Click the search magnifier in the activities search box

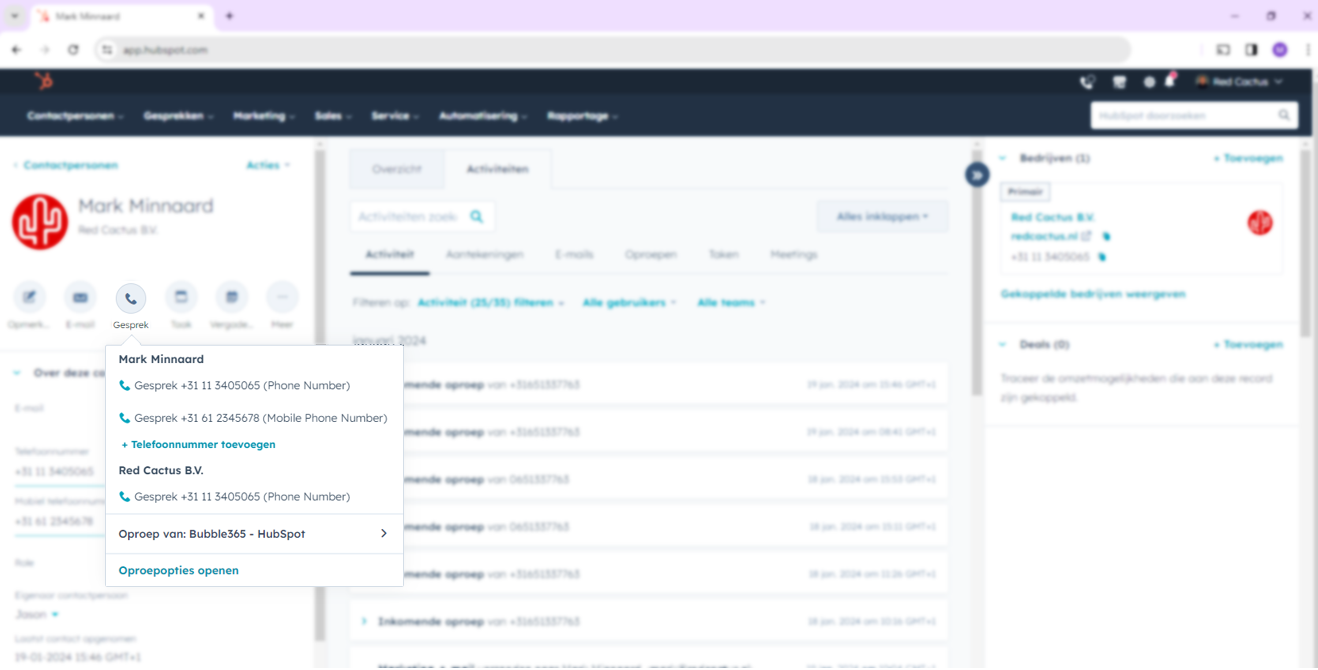477,217
